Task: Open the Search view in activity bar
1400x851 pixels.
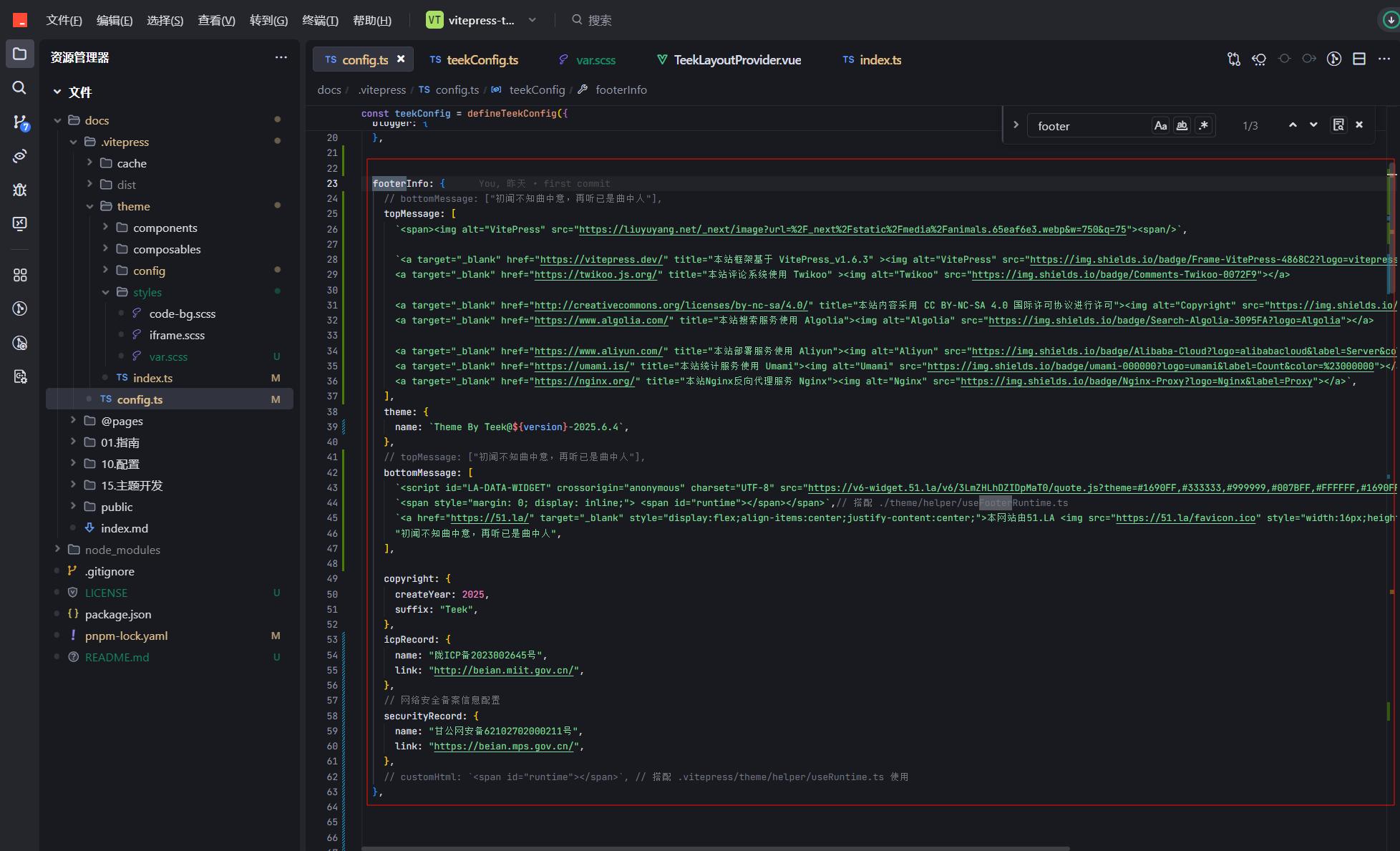Action: click(x=20, y=87)
